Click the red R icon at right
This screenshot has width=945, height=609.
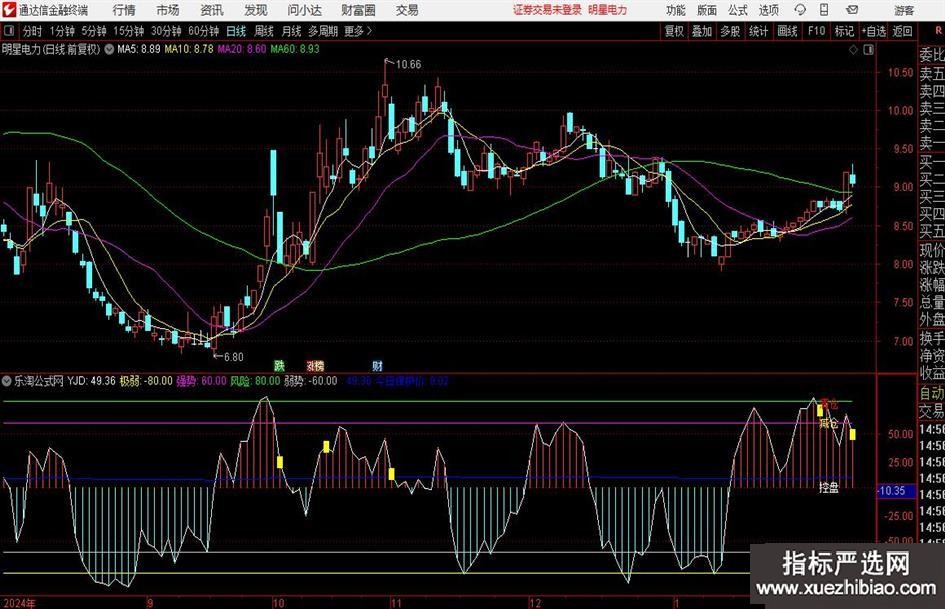click(938, 30)
